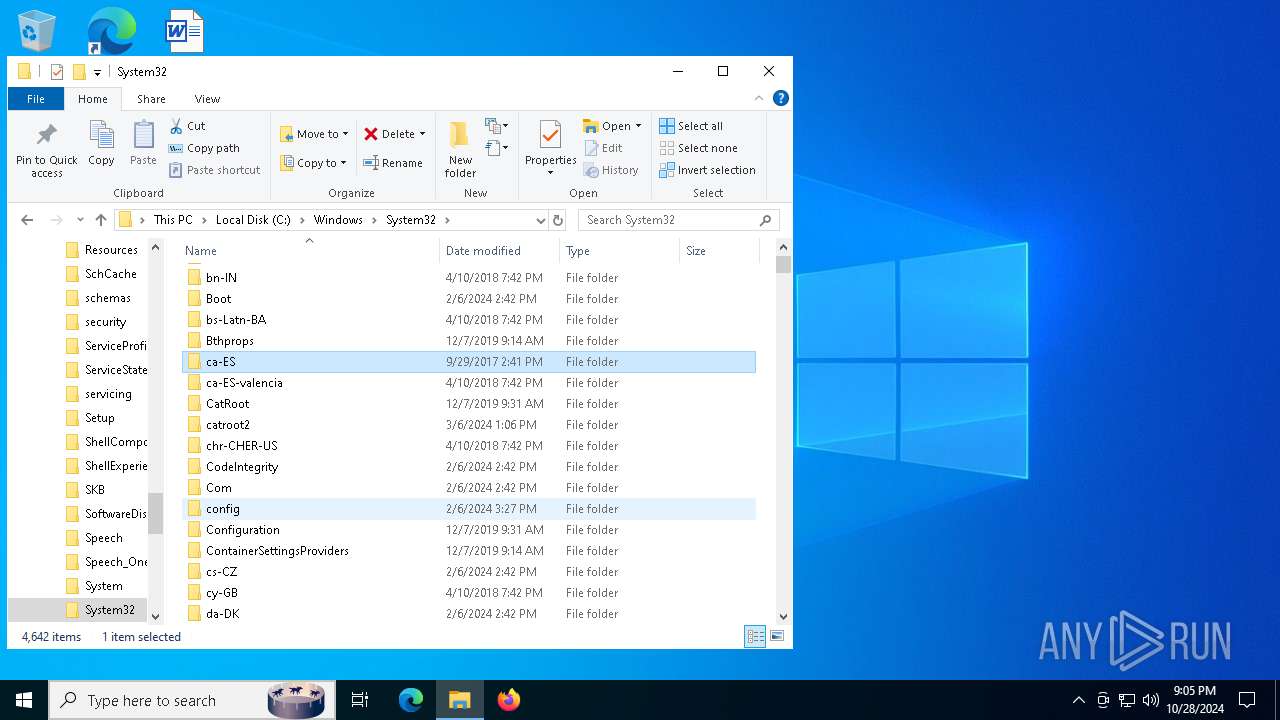Go back with navigation arrow
The height and width of the screenshot is (720, 1280).
pos(27,220)
